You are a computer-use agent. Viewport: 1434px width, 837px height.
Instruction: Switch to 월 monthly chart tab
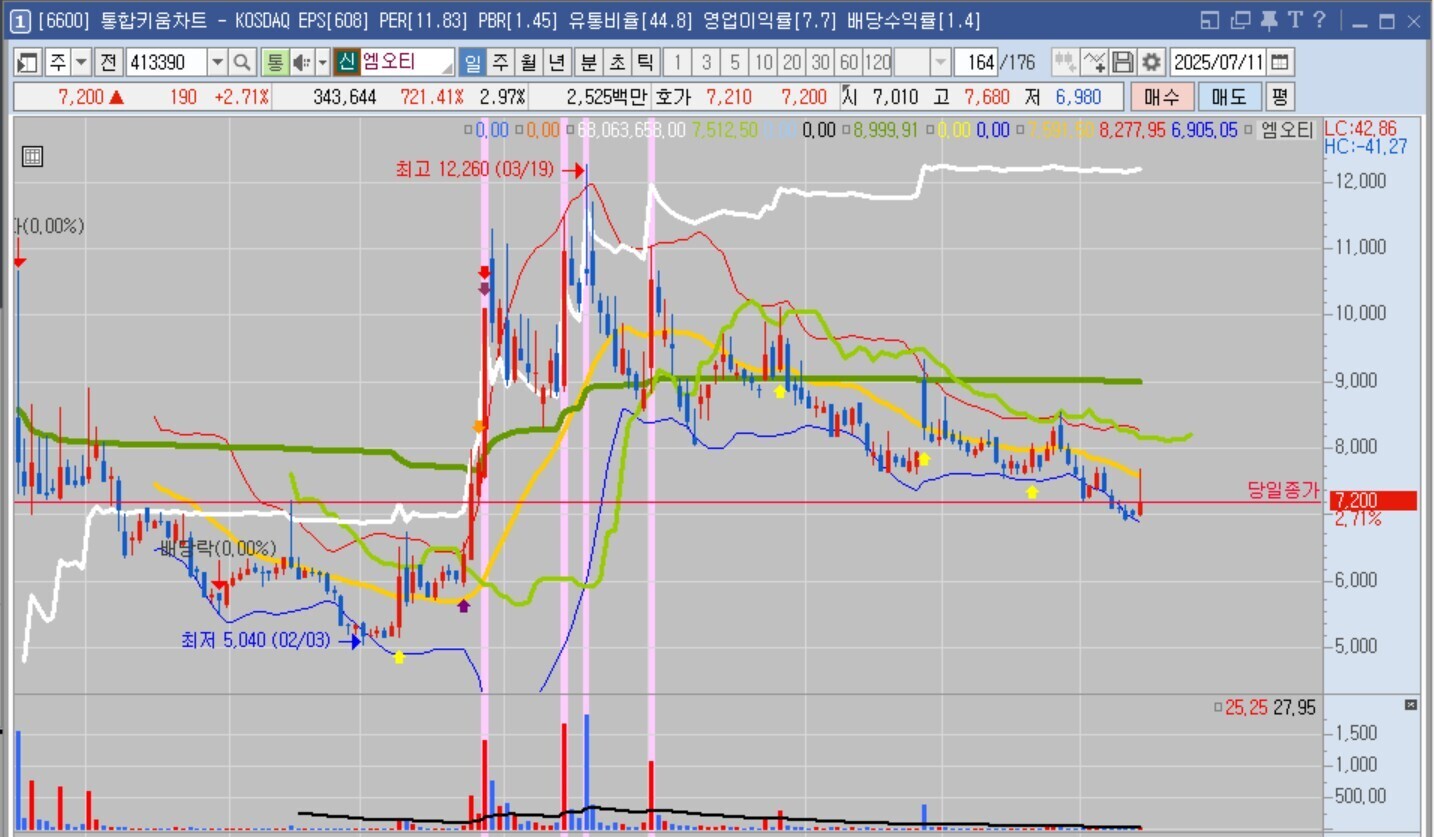pos(528,63)
